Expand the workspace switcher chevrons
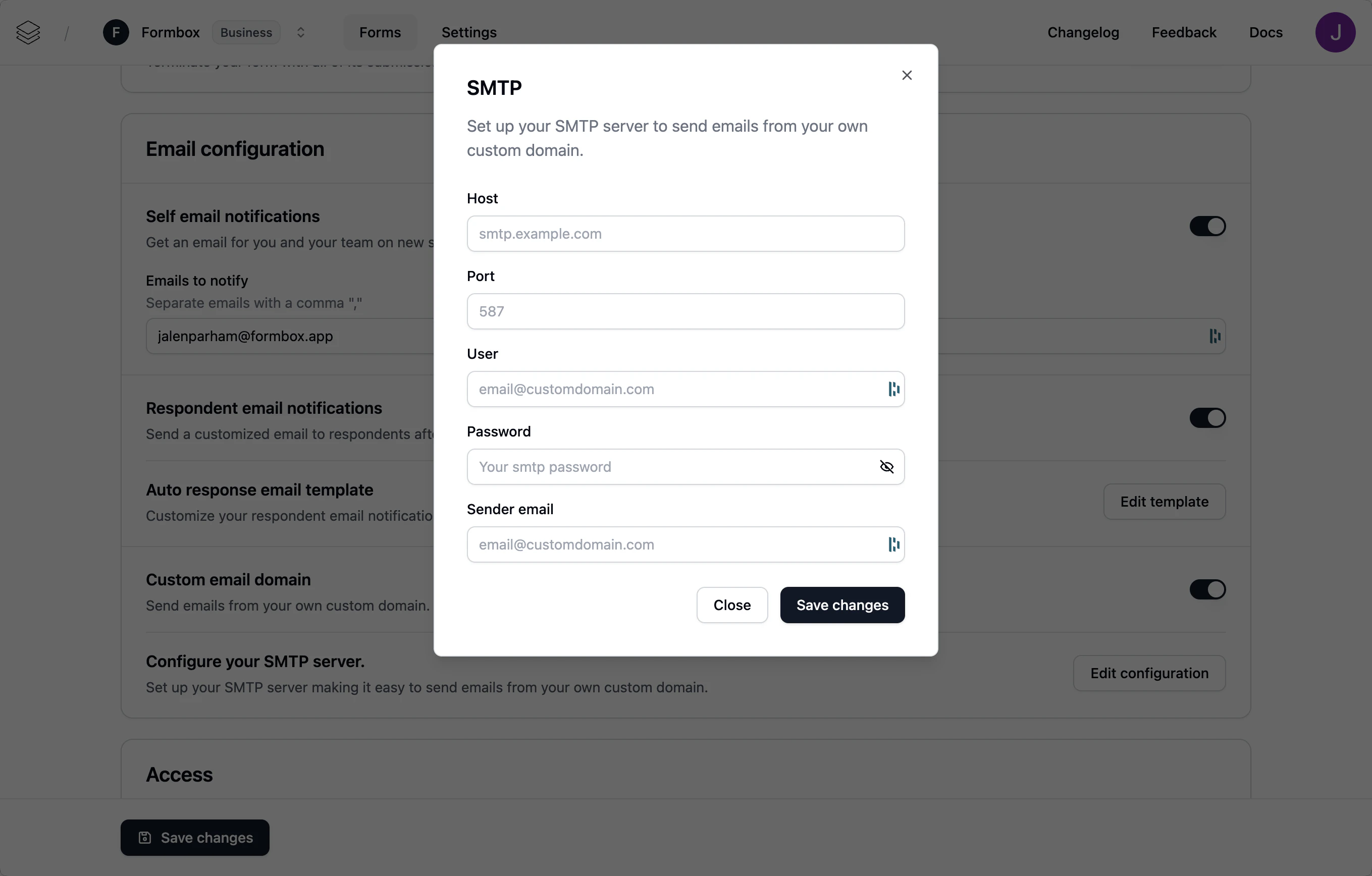 point(301,32)
